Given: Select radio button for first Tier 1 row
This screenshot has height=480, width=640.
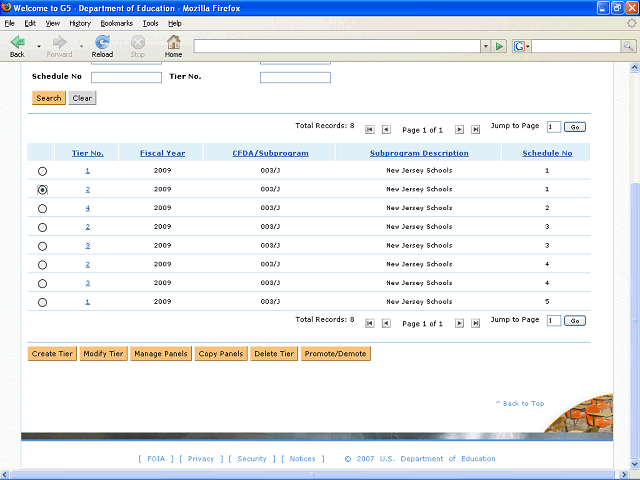Looking at the screenshot, I should pos(42,171).
